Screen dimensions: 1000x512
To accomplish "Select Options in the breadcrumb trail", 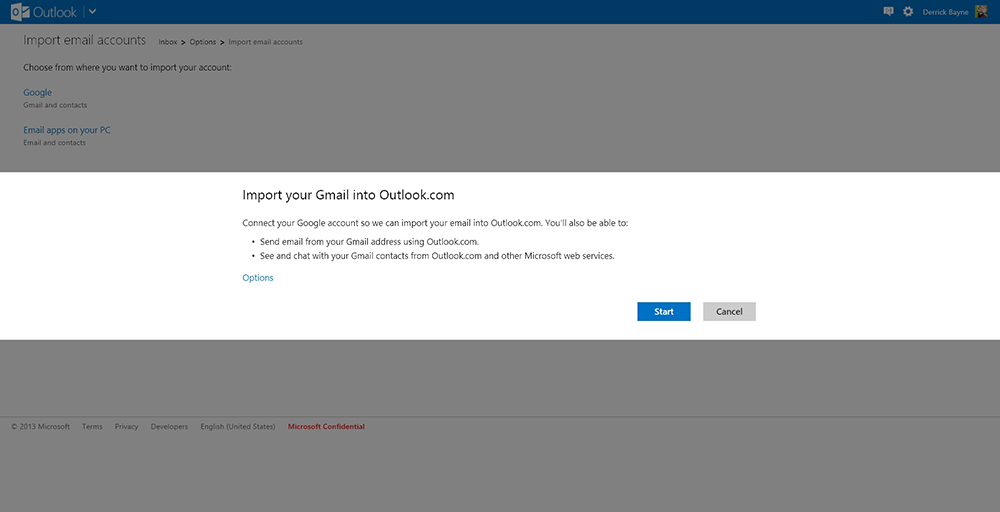I will pyautogui.click(x=203, y=42).
